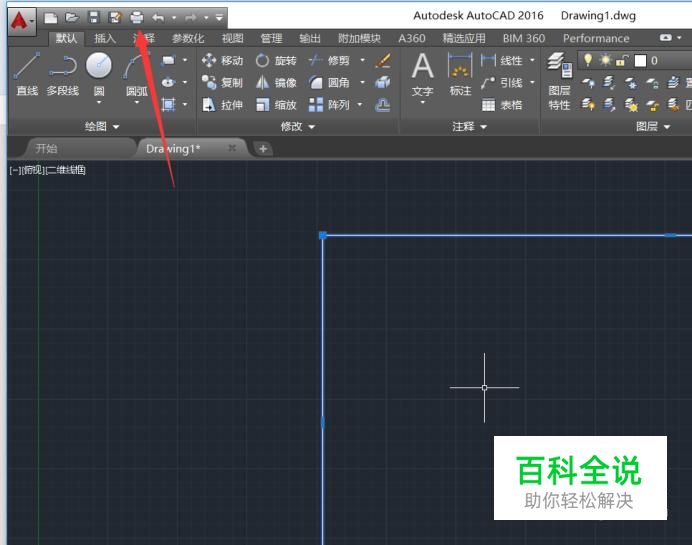The width and height of the screenshot is (692, 545).
Task: Open the Performance ribbon tab
Action: (x=596, y=38)
